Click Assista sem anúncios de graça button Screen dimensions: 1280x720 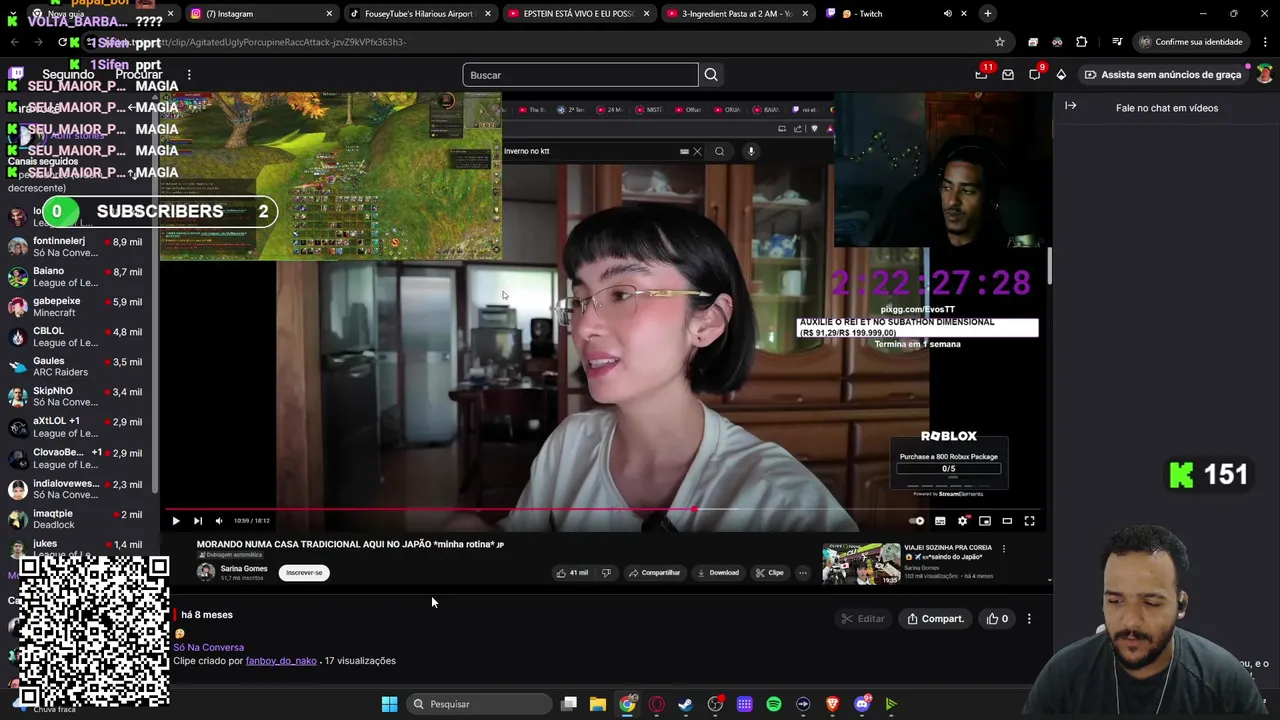pos(1162,75)
